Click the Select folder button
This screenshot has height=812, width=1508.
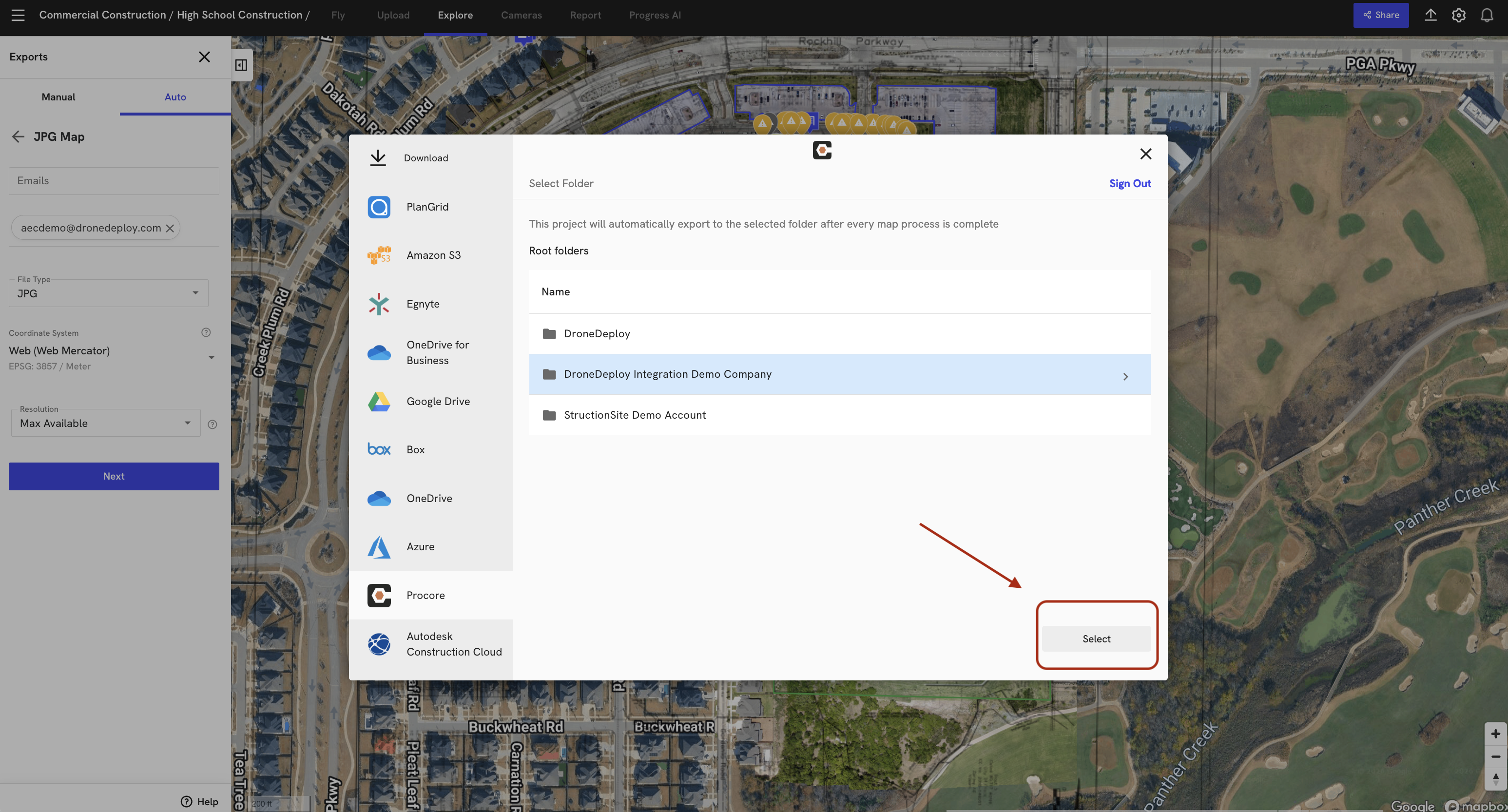1096,638
